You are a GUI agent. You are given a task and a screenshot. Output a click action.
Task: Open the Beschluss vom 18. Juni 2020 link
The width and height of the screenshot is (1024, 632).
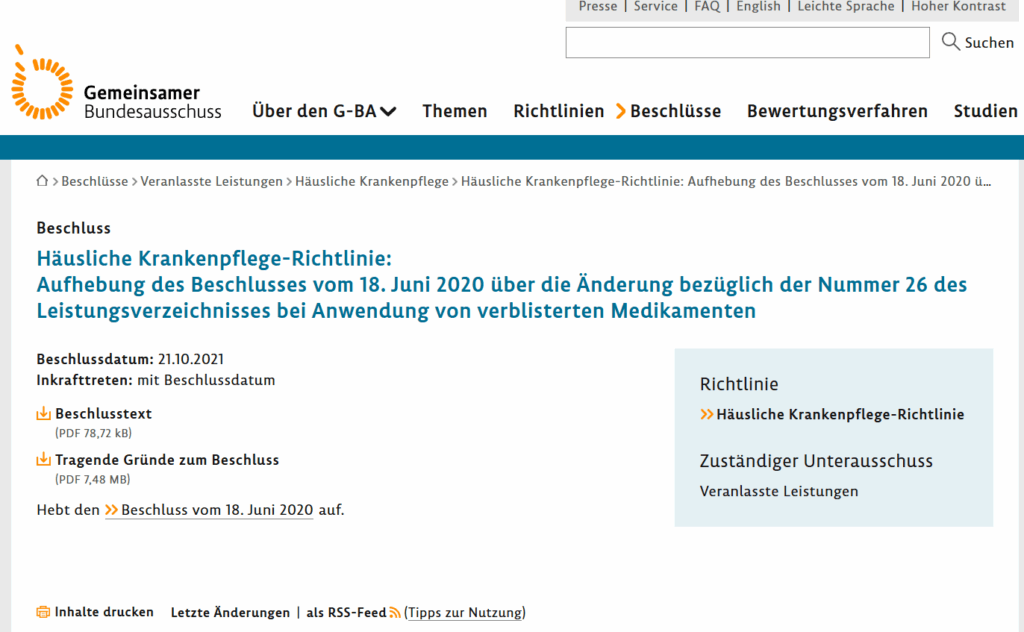pyautogui.click(x=217, y=510)
